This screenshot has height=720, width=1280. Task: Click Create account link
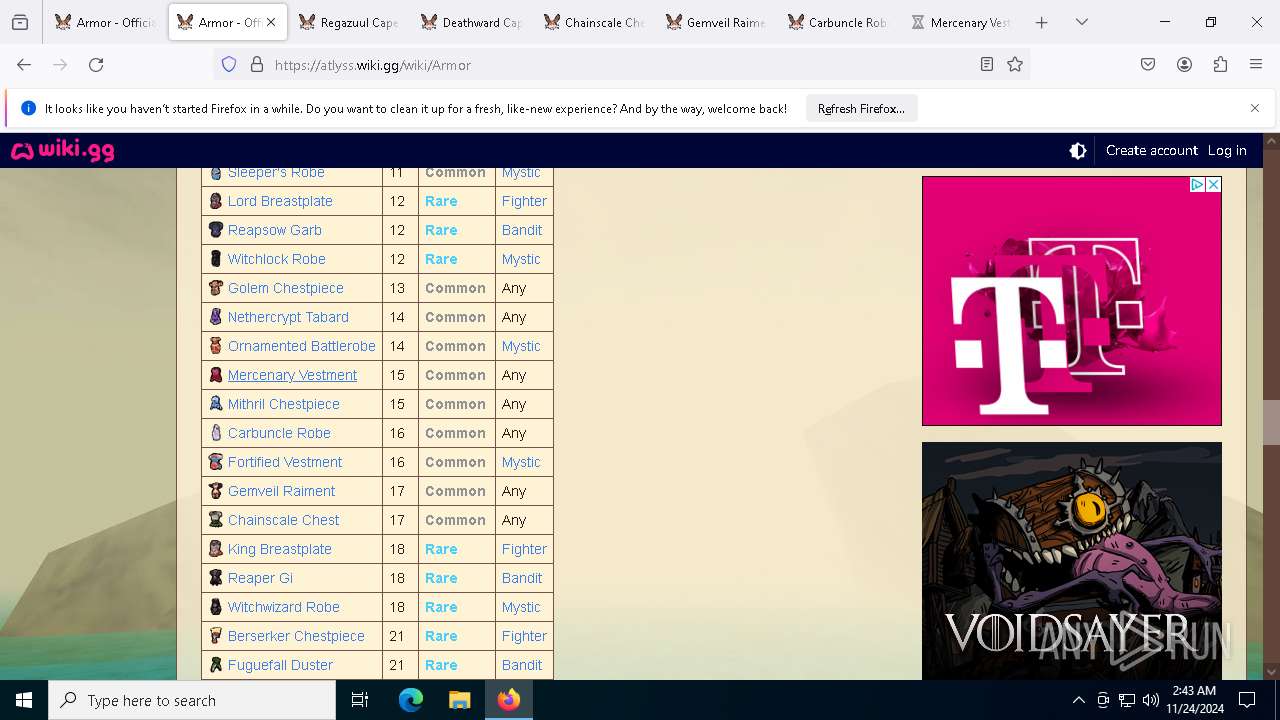pos(1151,151)
